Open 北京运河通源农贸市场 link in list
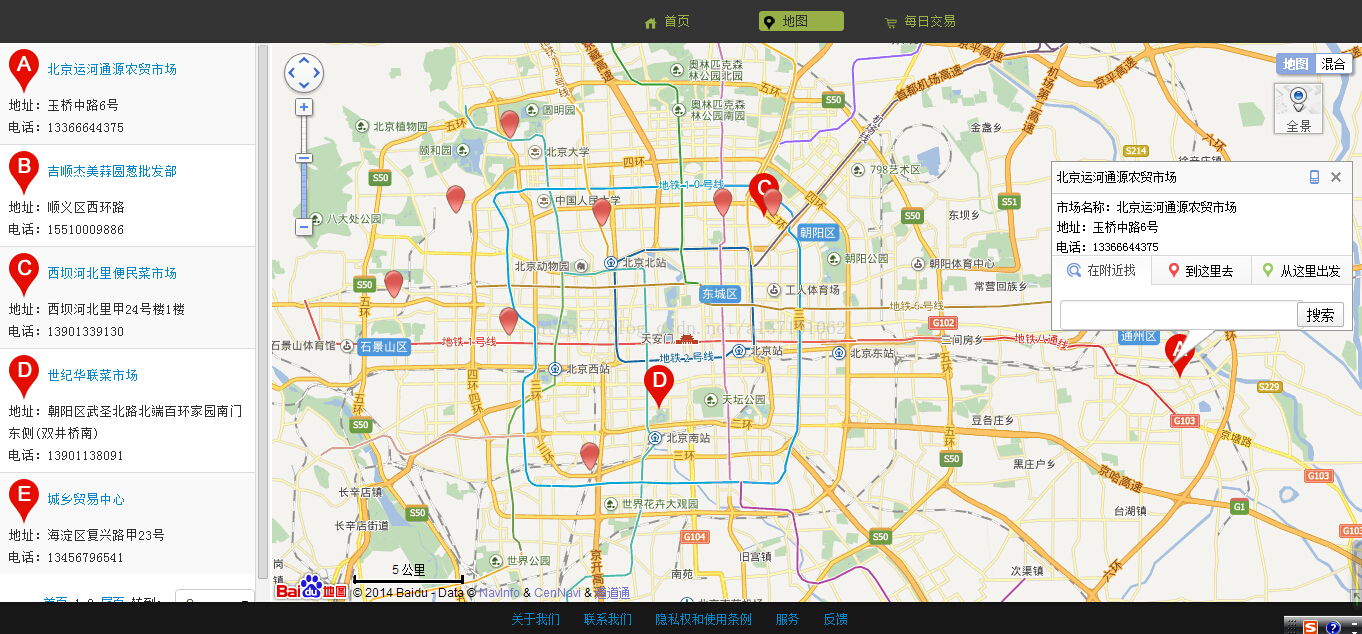1362x634 pixels. (112, 69)
